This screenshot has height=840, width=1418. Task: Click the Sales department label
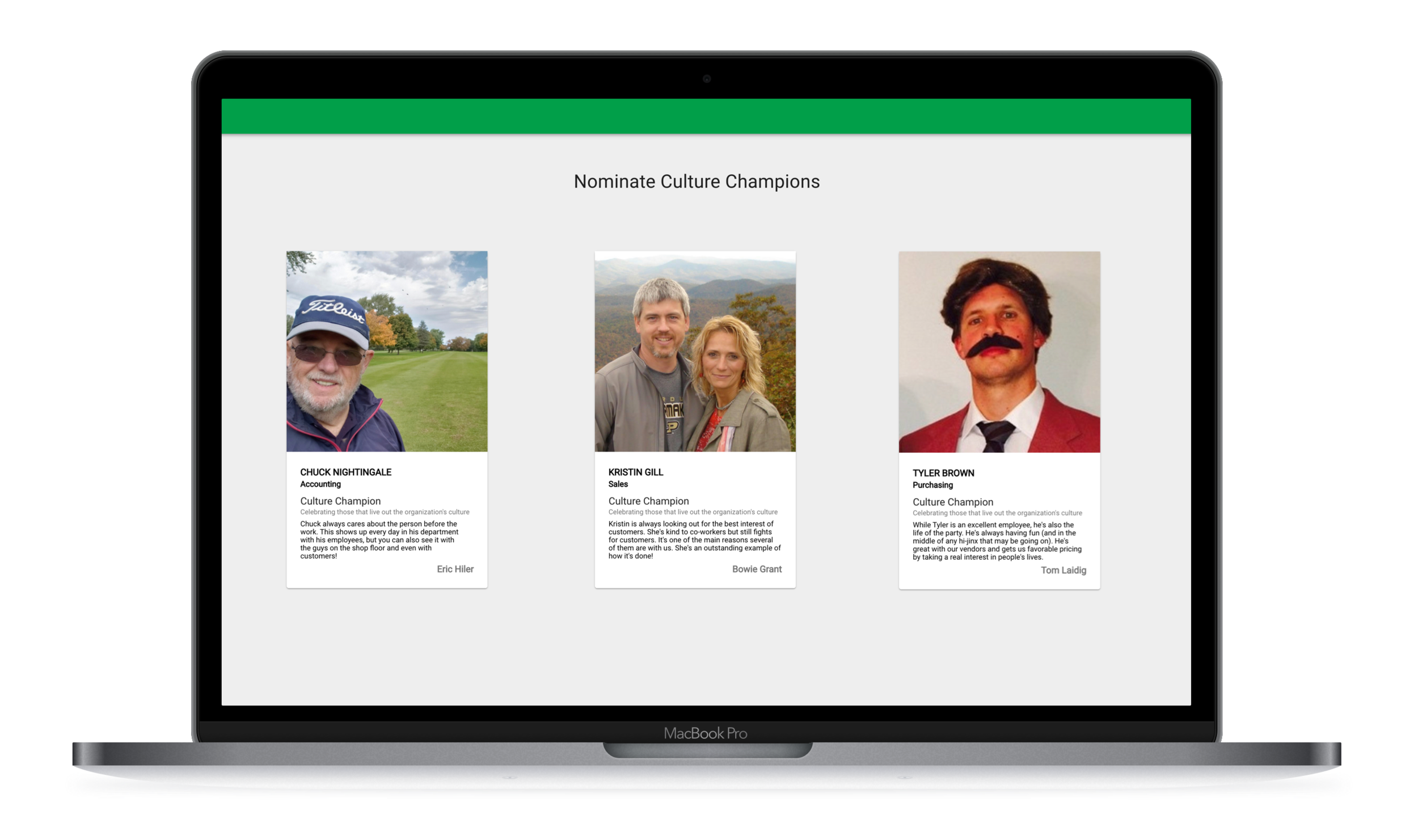[618, 484]
